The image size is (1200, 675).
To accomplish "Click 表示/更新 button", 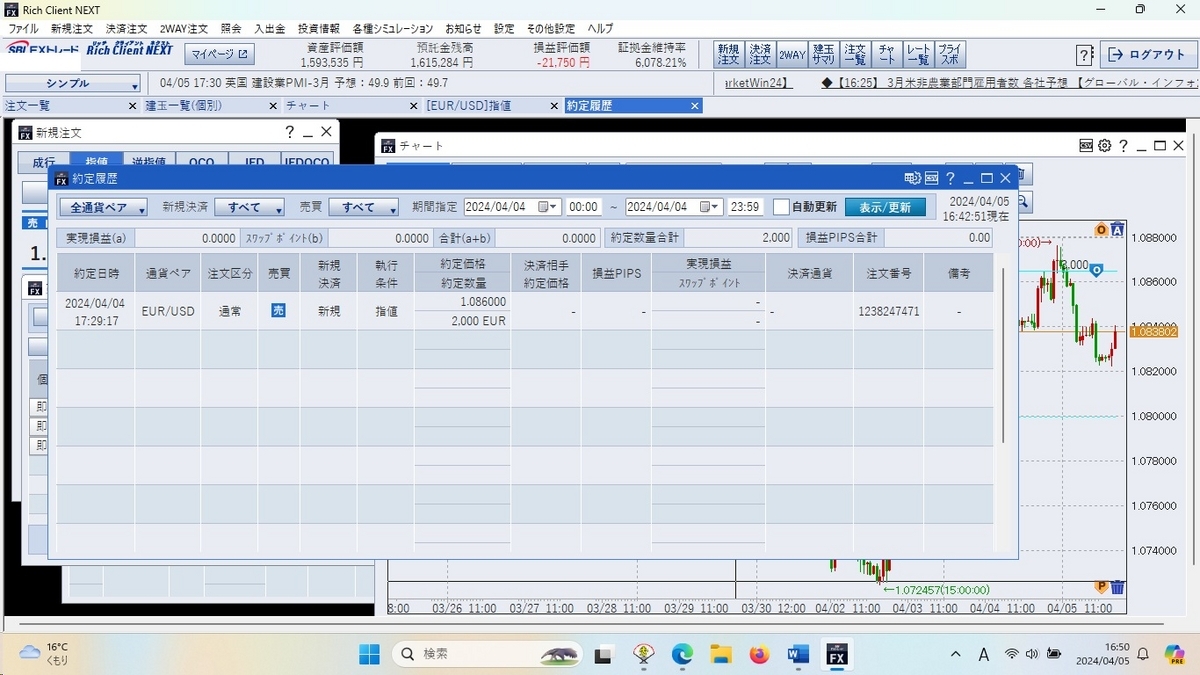I will [886, 207].
